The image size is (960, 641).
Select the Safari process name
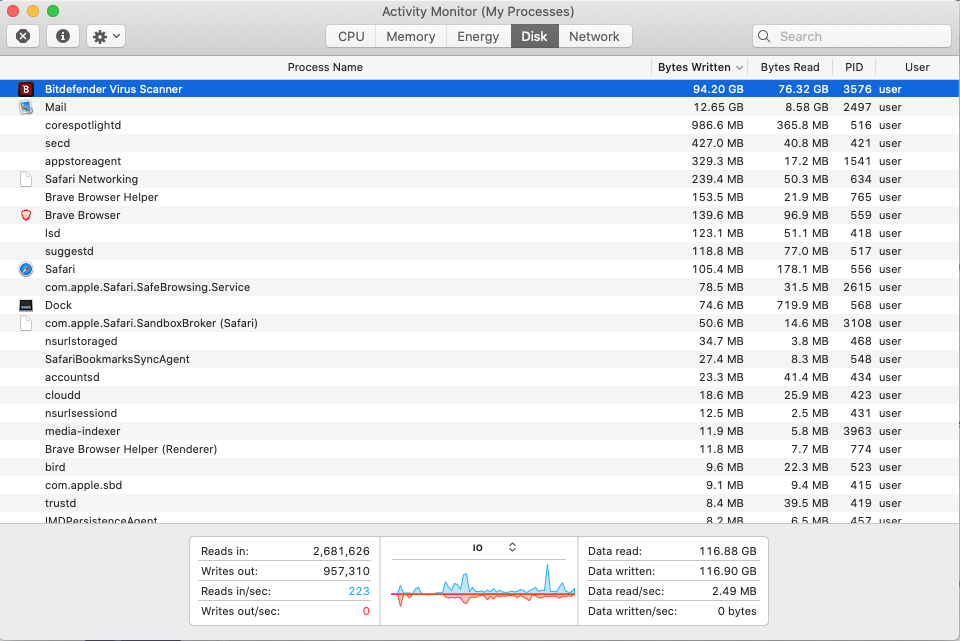pos(60,269)
